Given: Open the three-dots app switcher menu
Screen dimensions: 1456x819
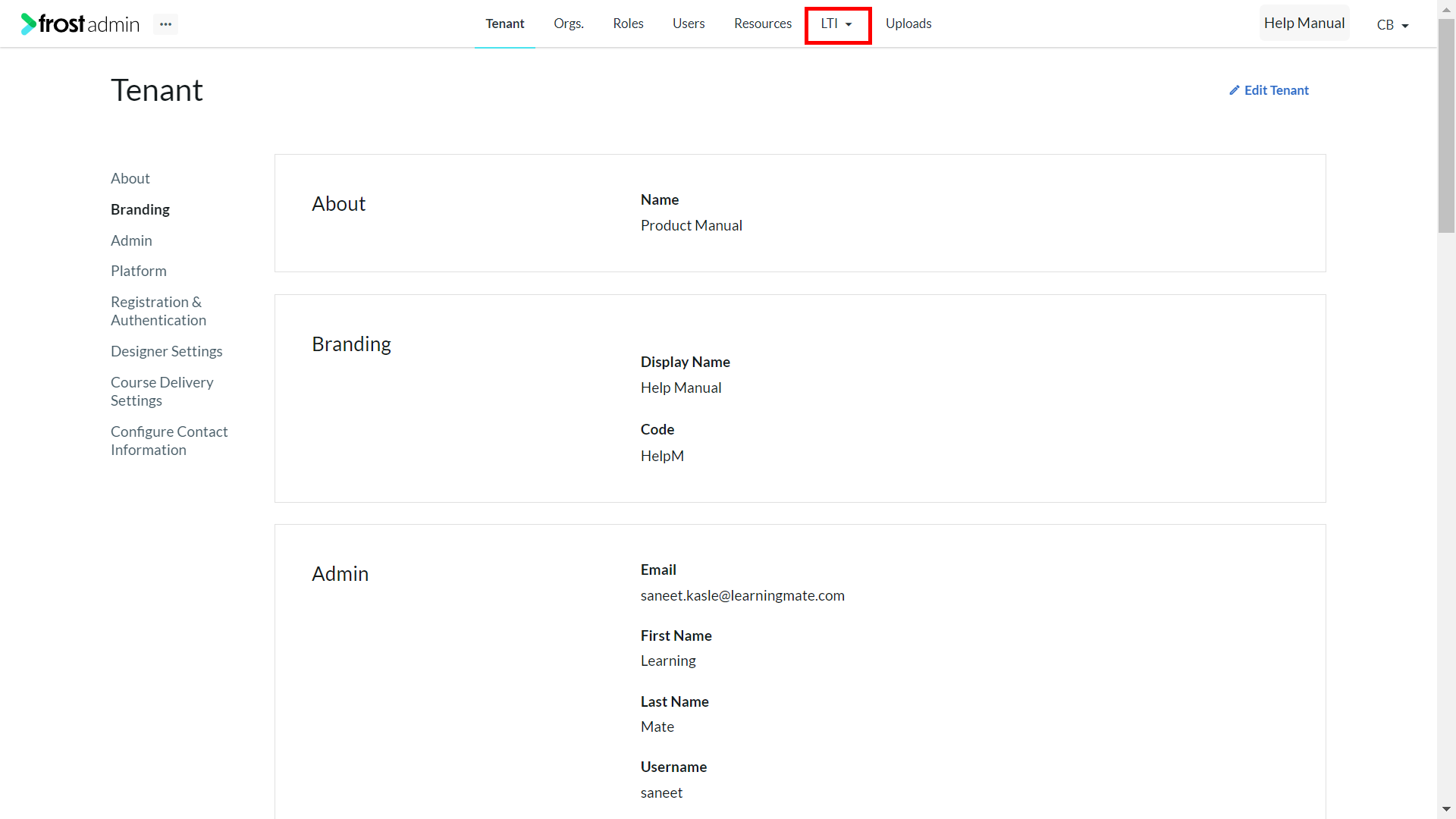Looking at the screenshot, I should (x=165, y=24).
